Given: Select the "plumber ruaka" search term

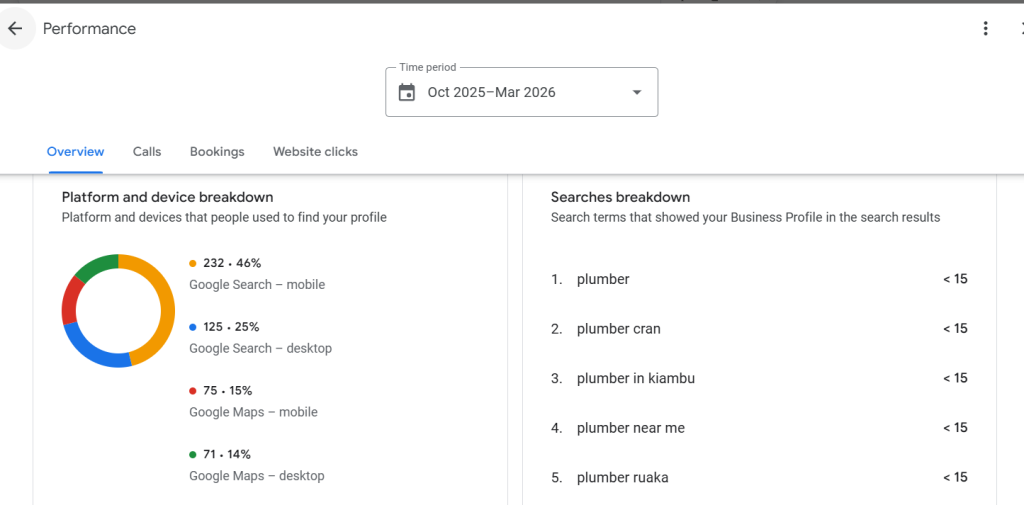Looking at the screenshot, I should [x=622, y=478].
